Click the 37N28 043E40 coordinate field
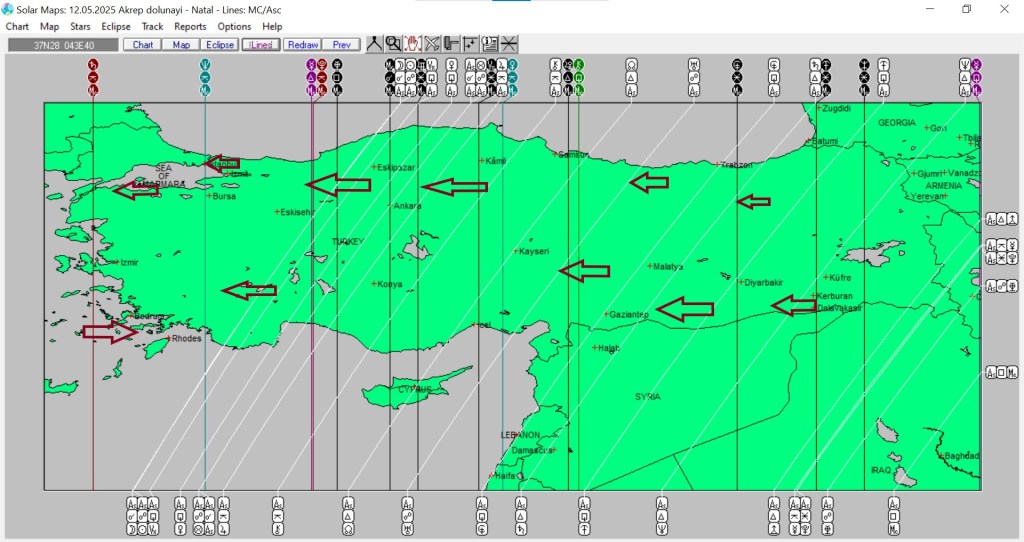 coord(62,45)
